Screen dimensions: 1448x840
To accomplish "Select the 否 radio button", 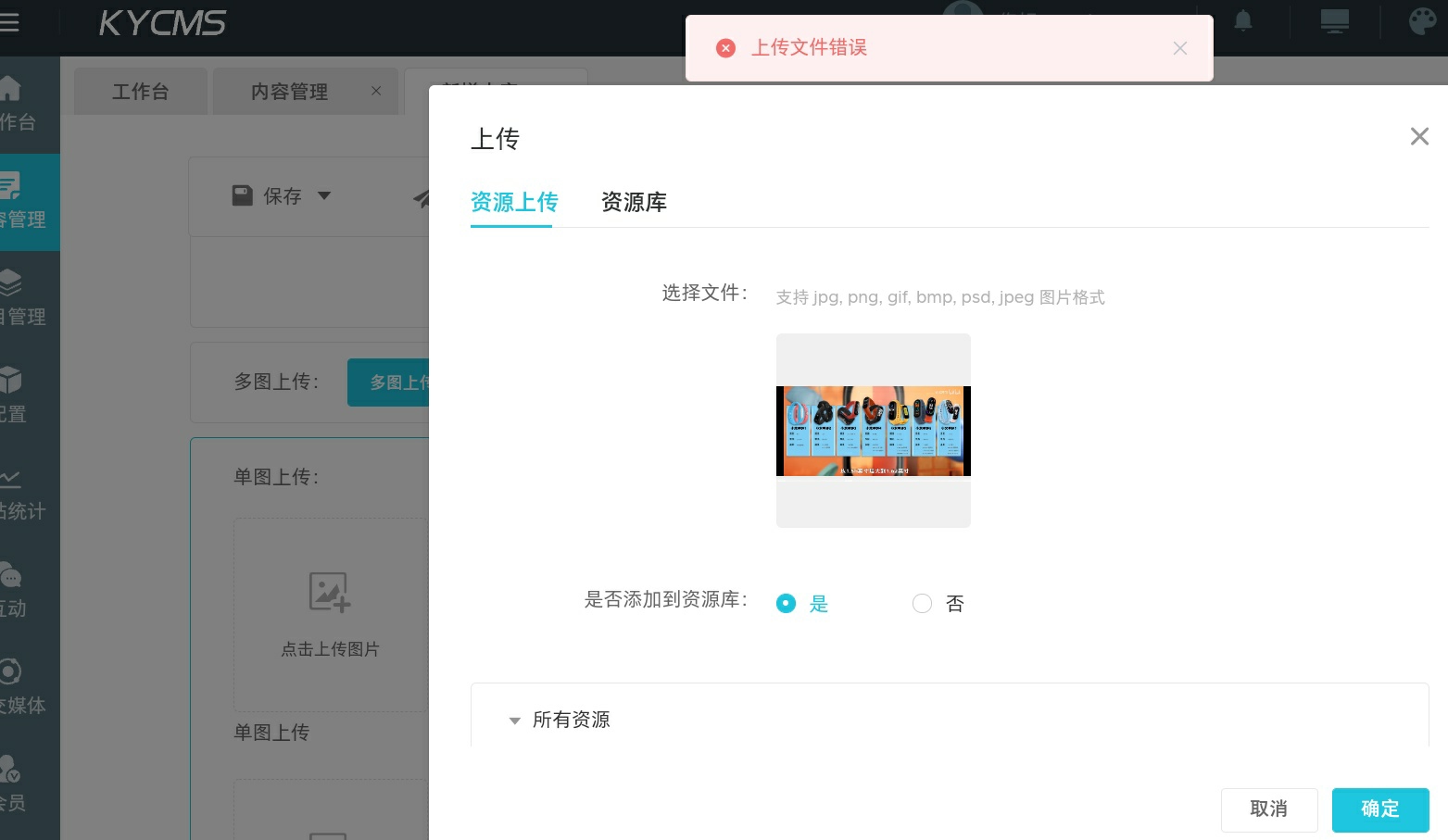I will pos(922,604).
